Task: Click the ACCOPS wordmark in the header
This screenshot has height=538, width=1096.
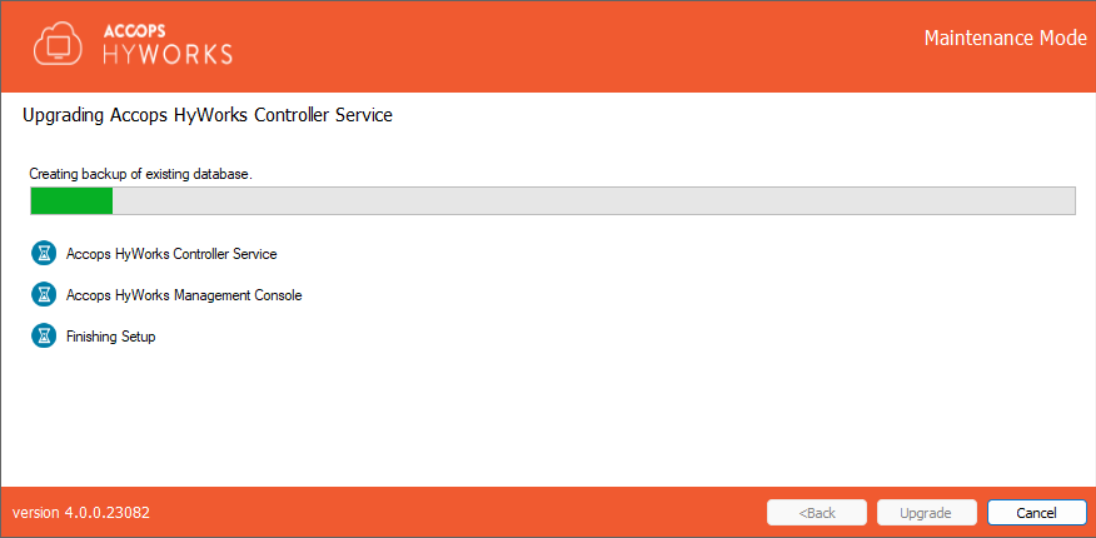Action: point(137,30)
